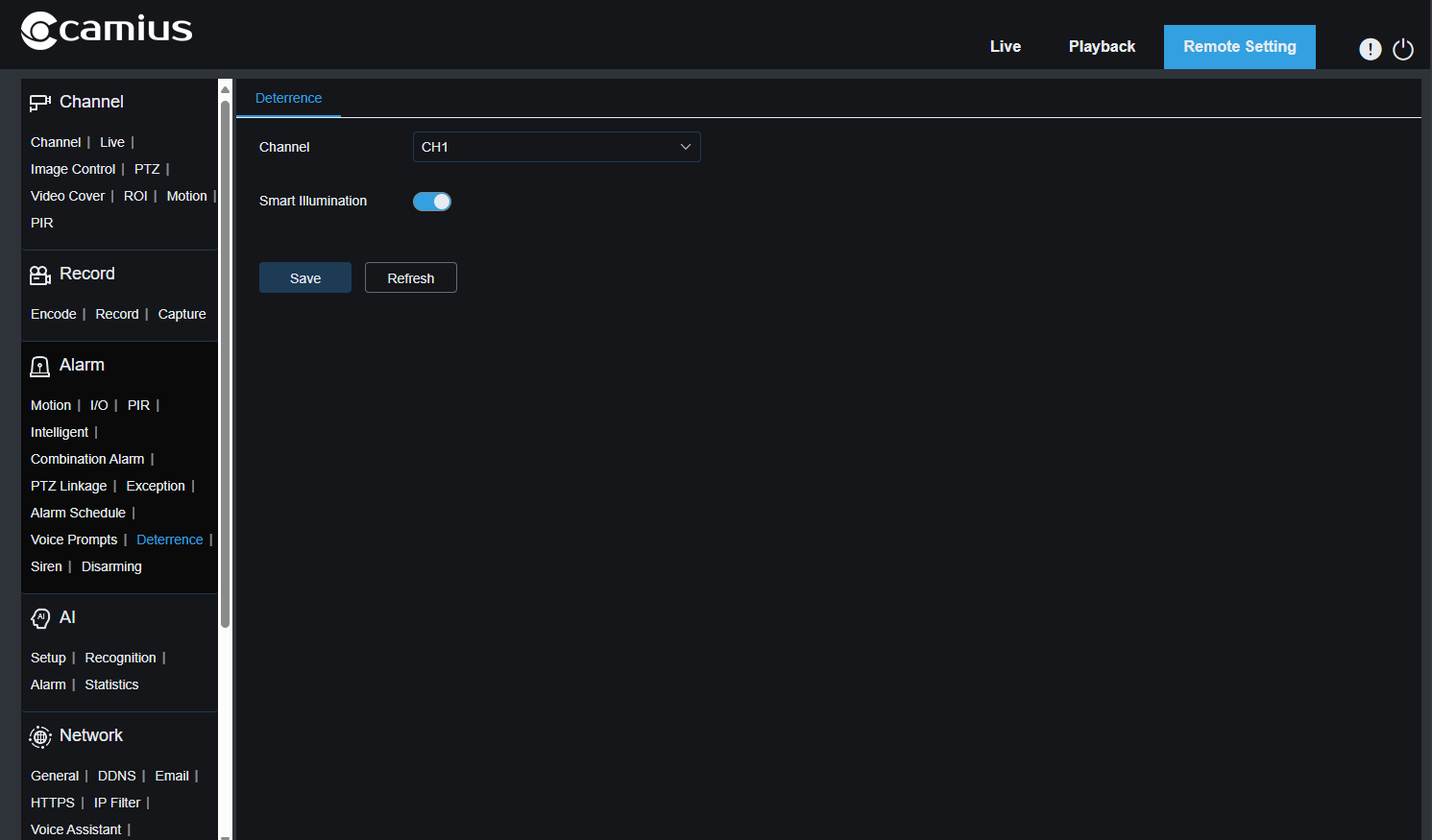
Task: Open the PTZ channel settings
Action: coord(147,168)
